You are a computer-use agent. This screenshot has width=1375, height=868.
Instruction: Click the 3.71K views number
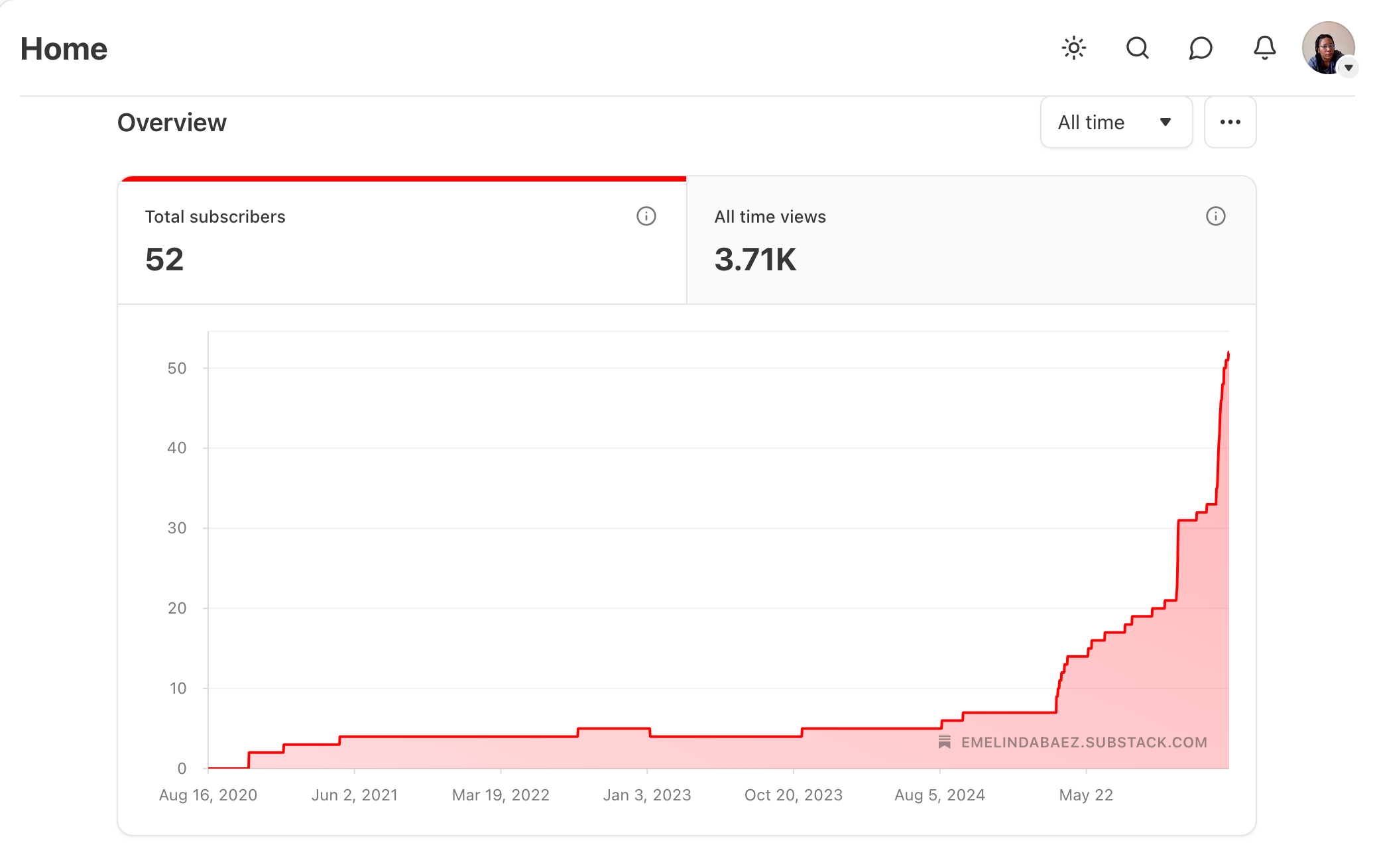(x=755, y=259)
